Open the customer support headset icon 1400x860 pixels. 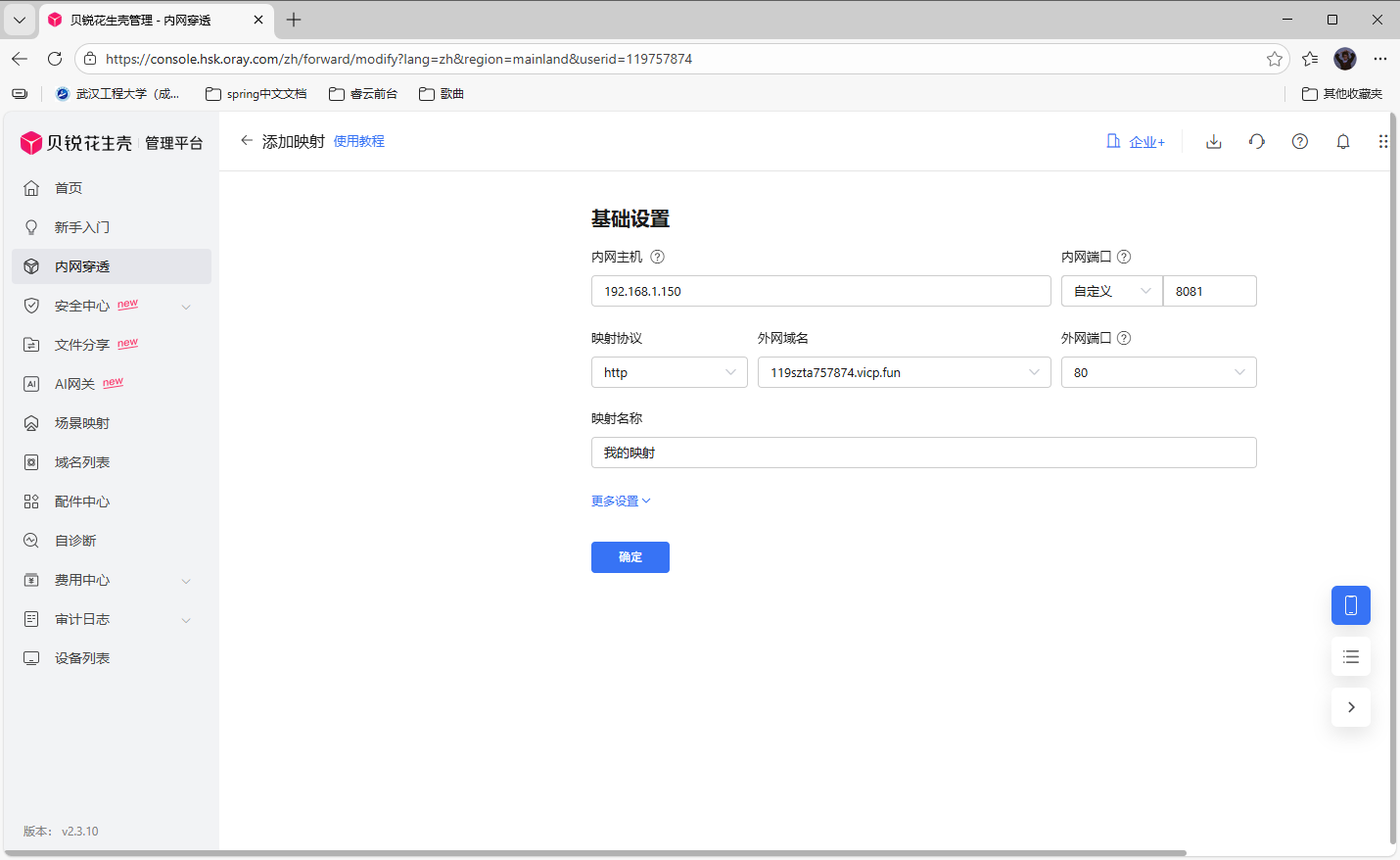pyautogui.click(x=1256, y=141)
